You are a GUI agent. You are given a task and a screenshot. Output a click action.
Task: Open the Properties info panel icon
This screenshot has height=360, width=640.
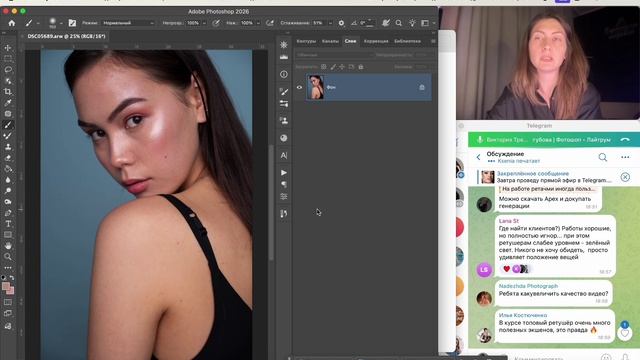click(x=284, y=74)
